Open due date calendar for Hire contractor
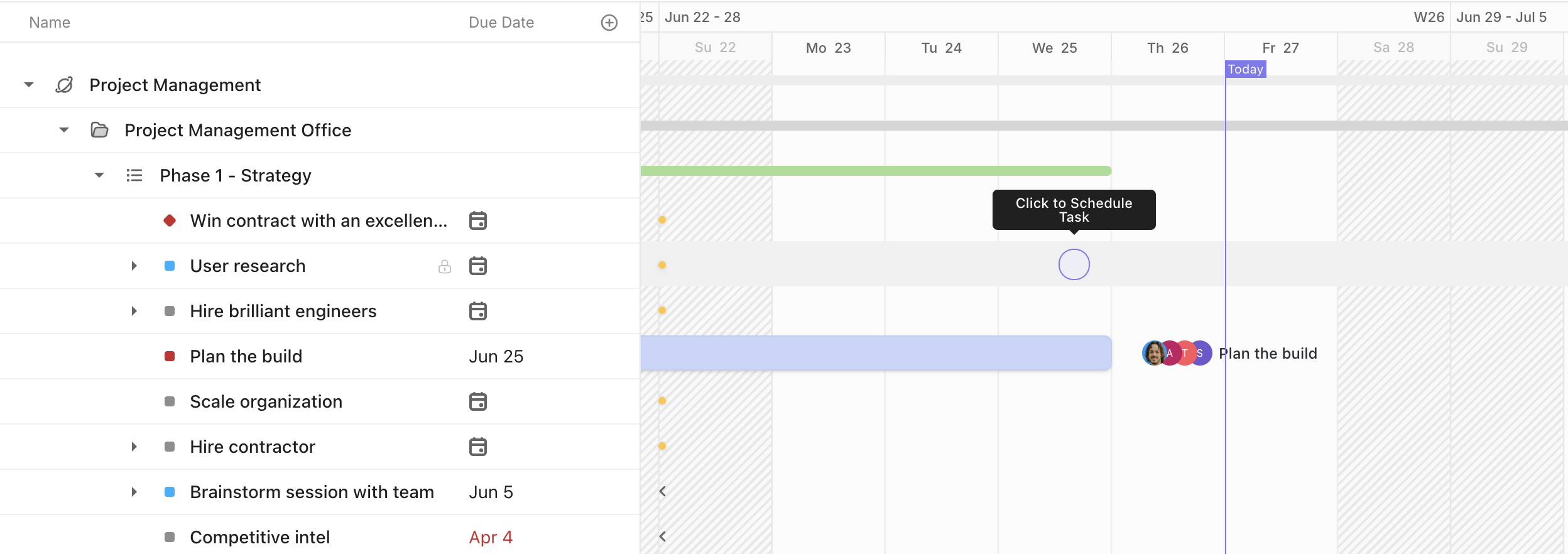This screenshot has width=1568, height=554. click(478, 447)
